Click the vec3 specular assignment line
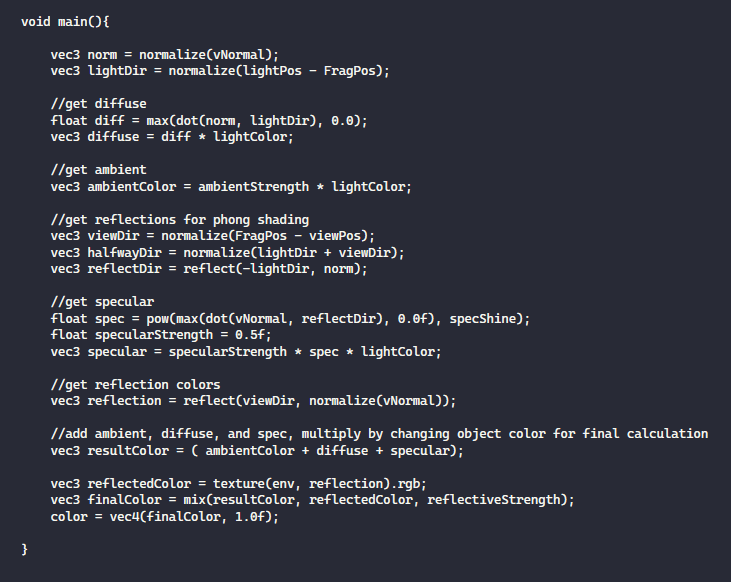The width and height of the screenshot is (731, 582). point(246,352)
